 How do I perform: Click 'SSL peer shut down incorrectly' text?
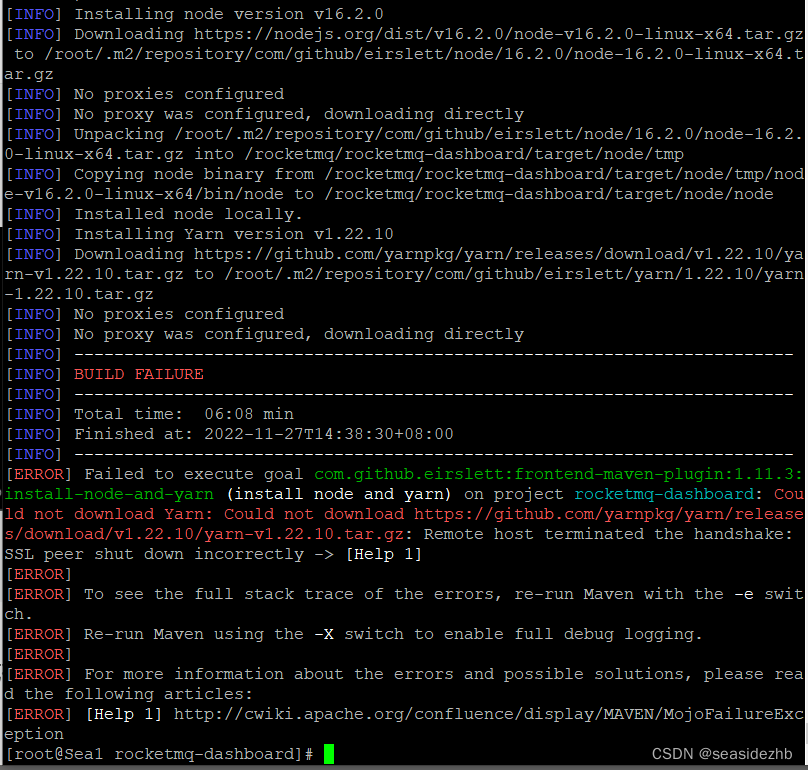point(154,554)
